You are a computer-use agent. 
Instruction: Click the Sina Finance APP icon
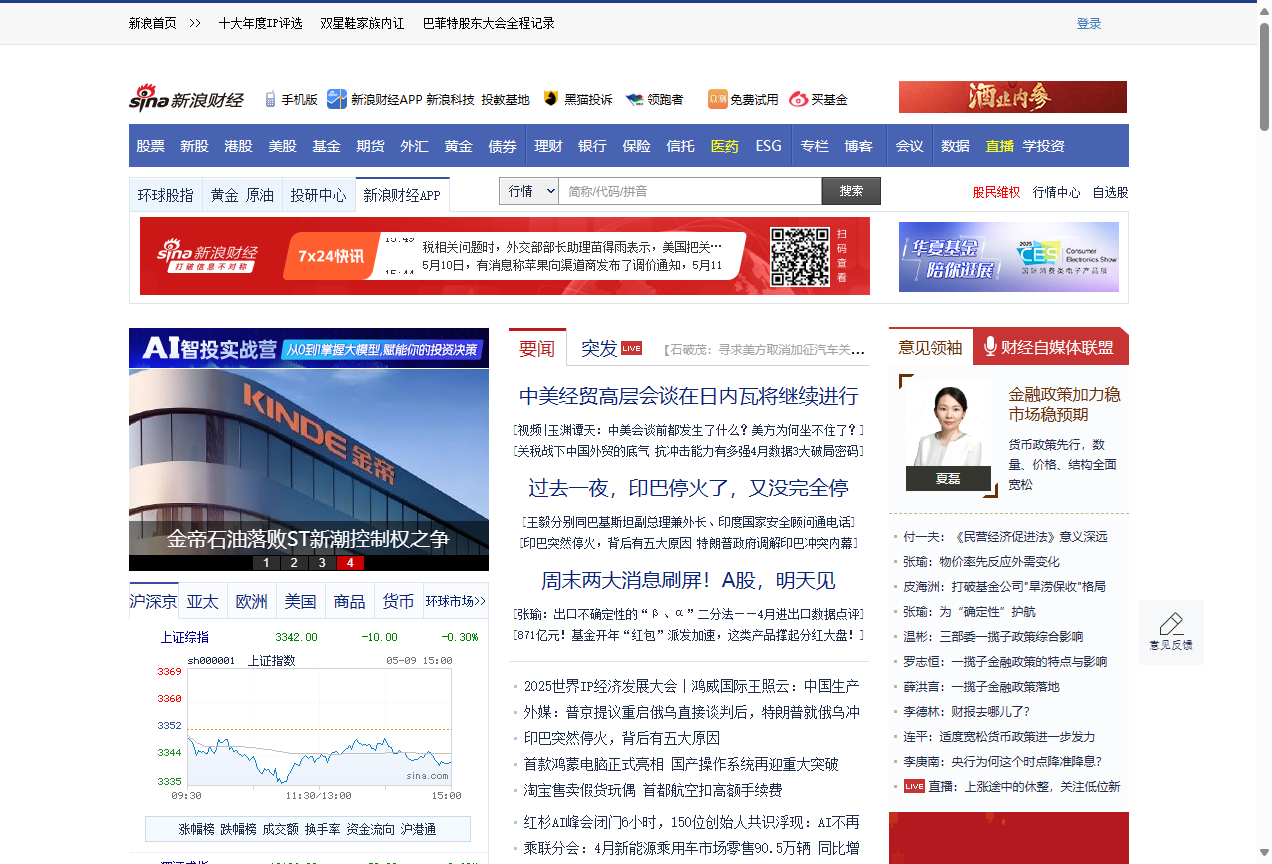[337, 99]
